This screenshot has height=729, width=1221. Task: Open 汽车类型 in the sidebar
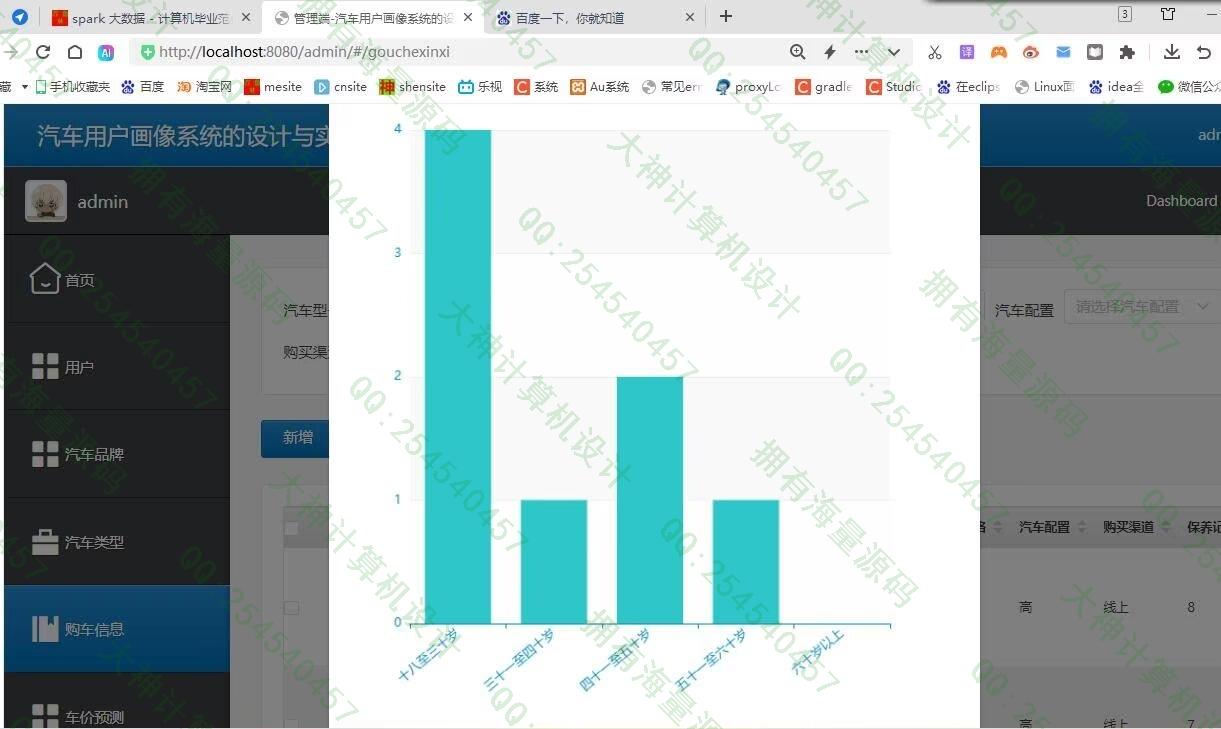click(x=117, y=542)
